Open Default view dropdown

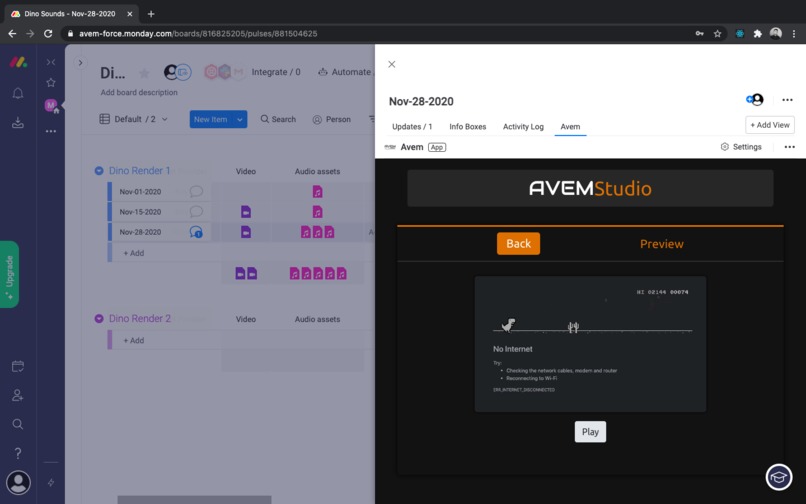pyautogui.click(x=134, y=119)
